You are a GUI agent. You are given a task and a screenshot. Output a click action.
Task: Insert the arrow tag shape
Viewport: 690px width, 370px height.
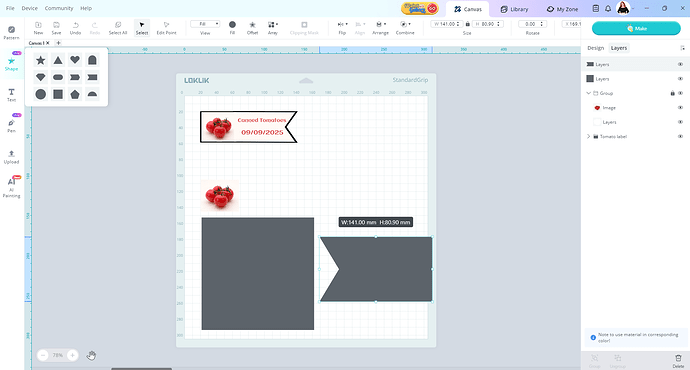coord(75,77)
